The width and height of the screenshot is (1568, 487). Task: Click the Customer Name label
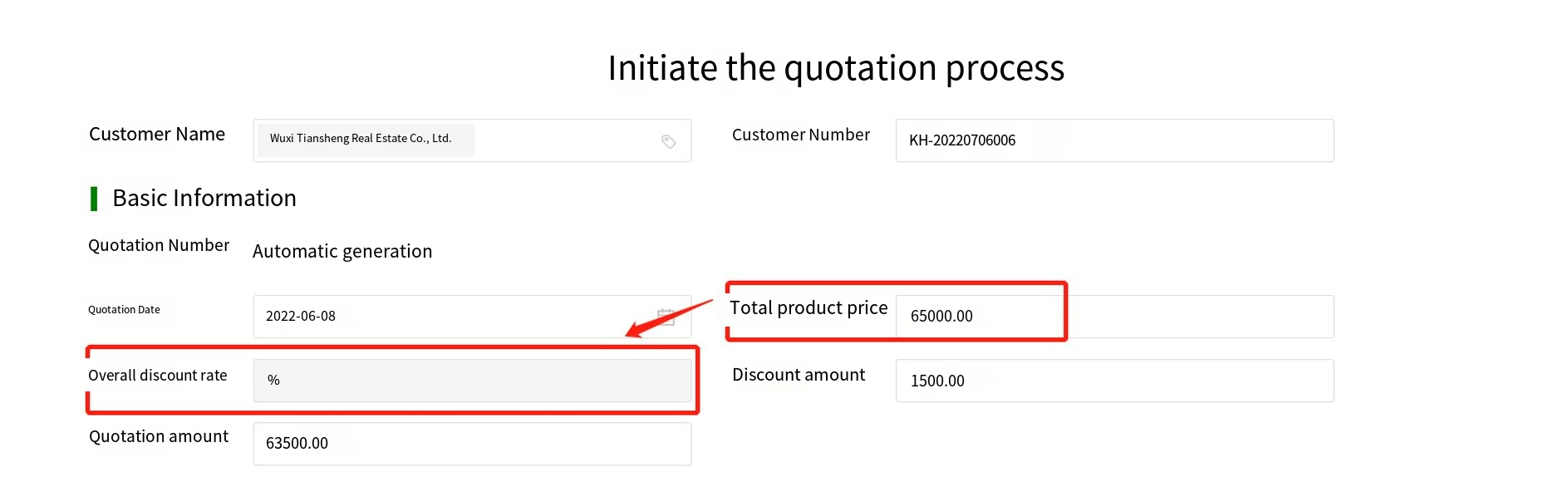click(x=157, y=135)
